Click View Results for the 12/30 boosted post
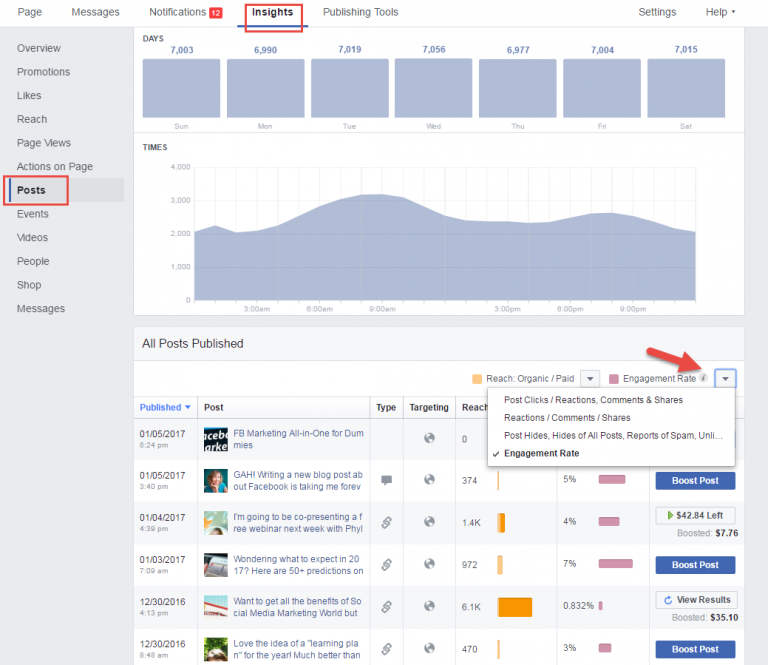This screenshot has height=665, width=768. point(696,600)
